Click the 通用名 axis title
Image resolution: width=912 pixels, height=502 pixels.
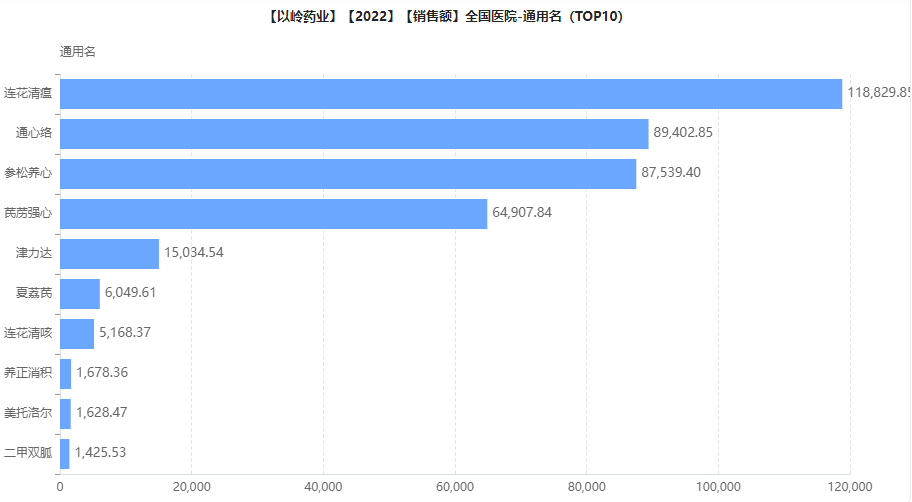click(x=77, y=52)
